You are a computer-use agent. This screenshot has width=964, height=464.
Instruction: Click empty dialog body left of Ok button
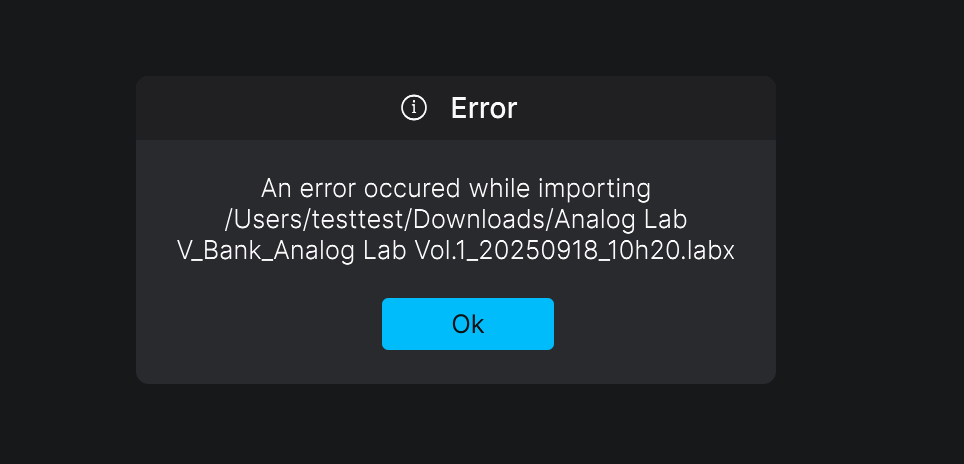[x=258, y=324]
